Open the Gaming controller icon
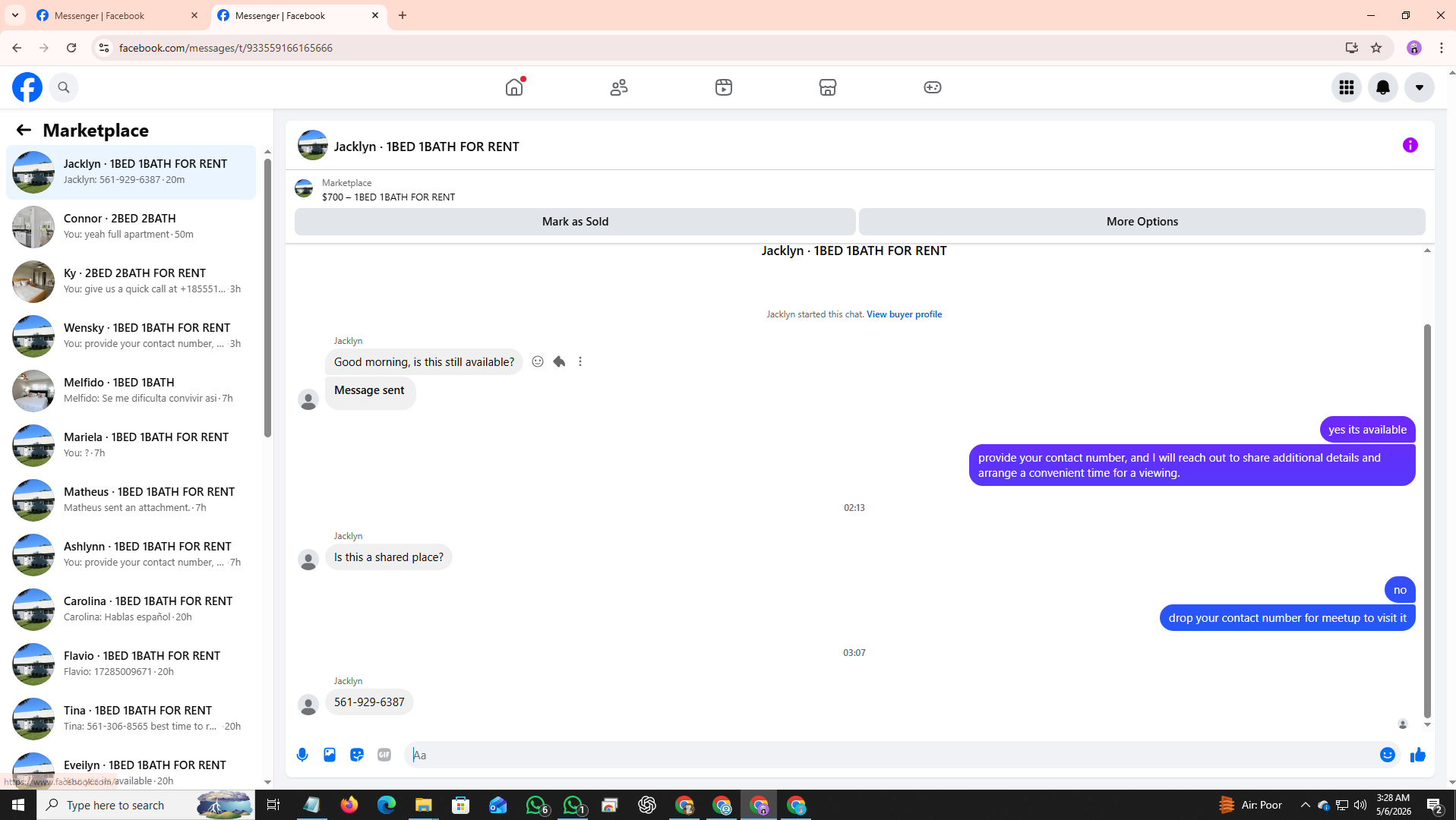The image size is (1456, 820). tap(933, 87)
